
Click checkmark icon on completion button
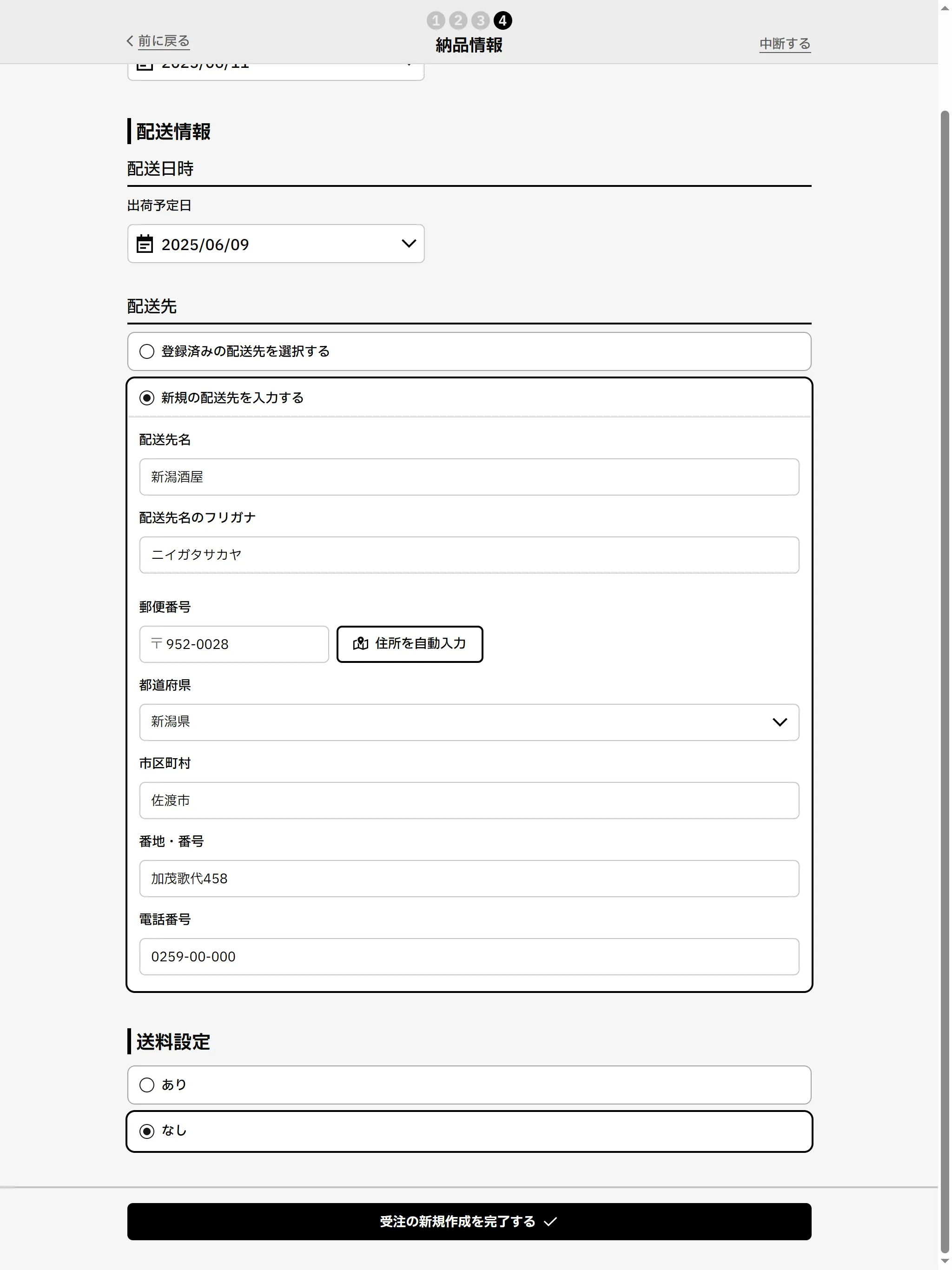click(x=550, y=1222)
